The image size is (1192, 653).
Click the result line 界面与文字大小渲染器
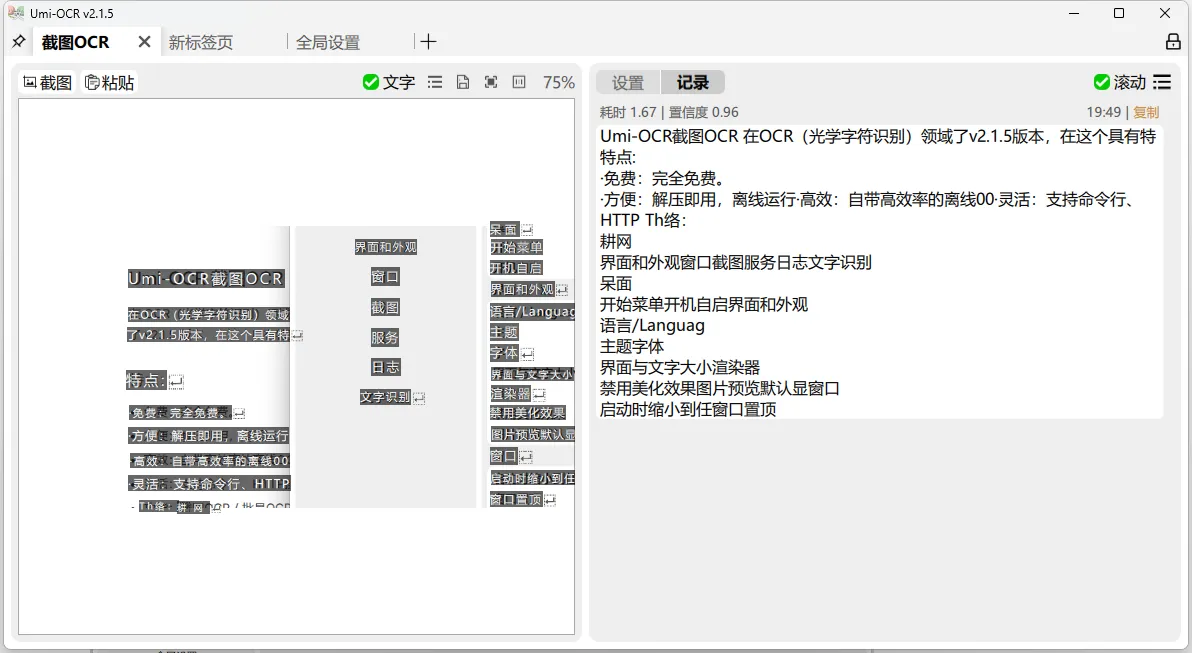[x=680, y=367]
